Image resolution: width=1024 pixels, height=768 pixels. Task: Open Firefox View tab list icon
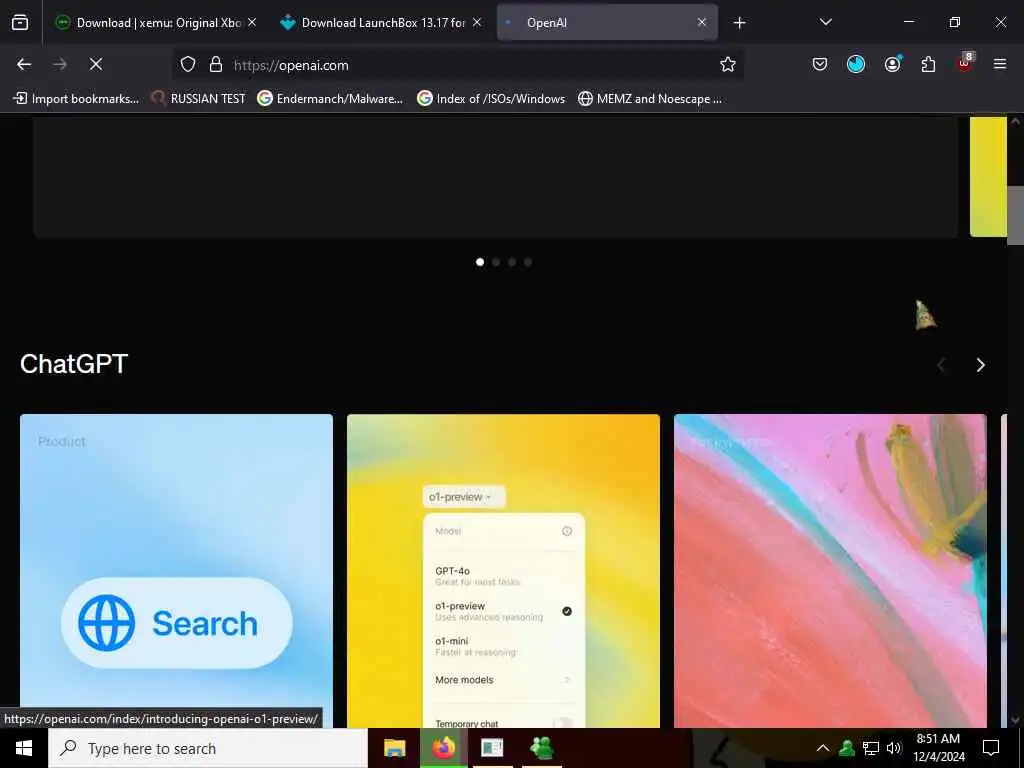coord(20,22)
